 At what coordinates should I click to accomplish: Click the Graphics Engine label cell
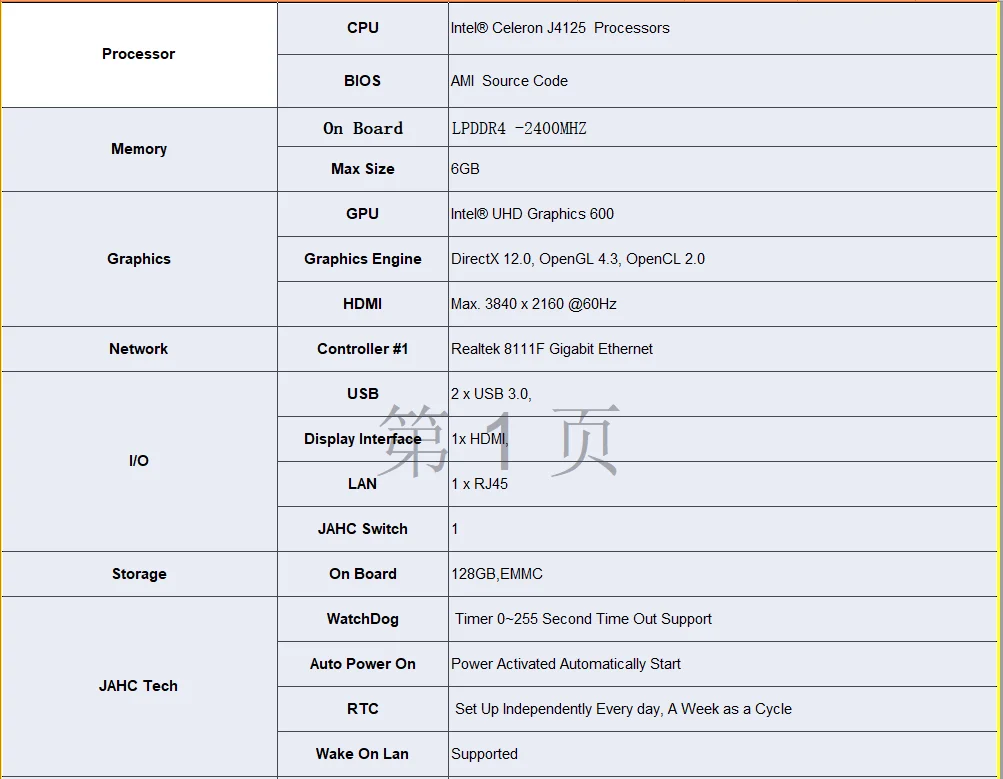click(362, 259)
